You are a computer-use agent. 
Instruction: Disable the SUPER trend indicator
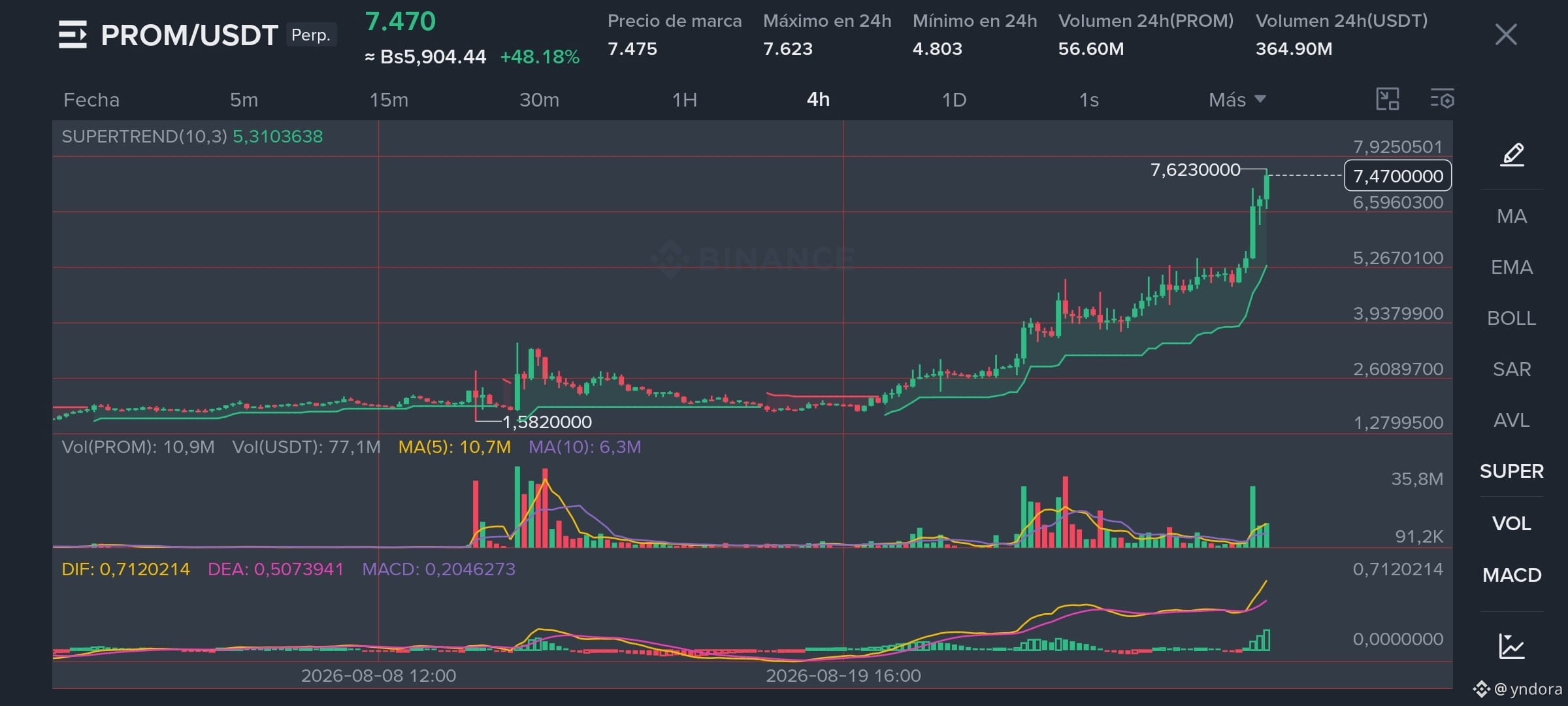(x=1512, y=471)
